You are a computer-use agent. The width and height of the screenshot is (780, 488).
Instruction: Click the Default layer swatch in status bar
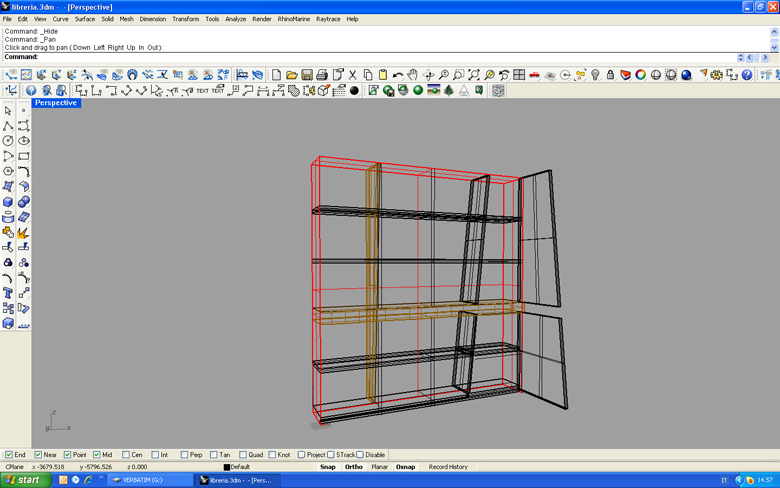(x=227, y=467)
